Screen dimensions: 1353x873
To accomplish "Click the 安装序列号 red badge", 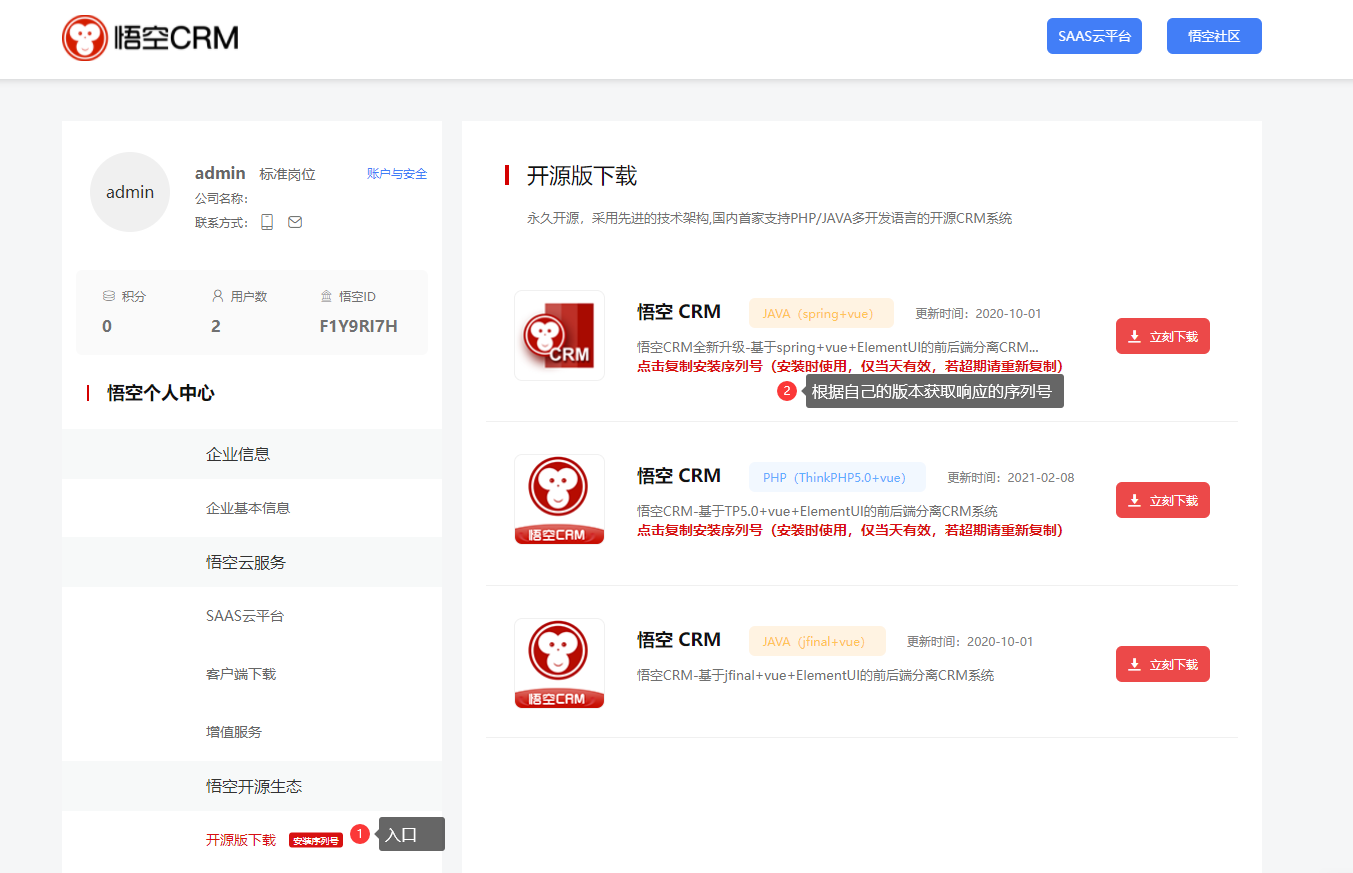I will click(x=316, y=841).
